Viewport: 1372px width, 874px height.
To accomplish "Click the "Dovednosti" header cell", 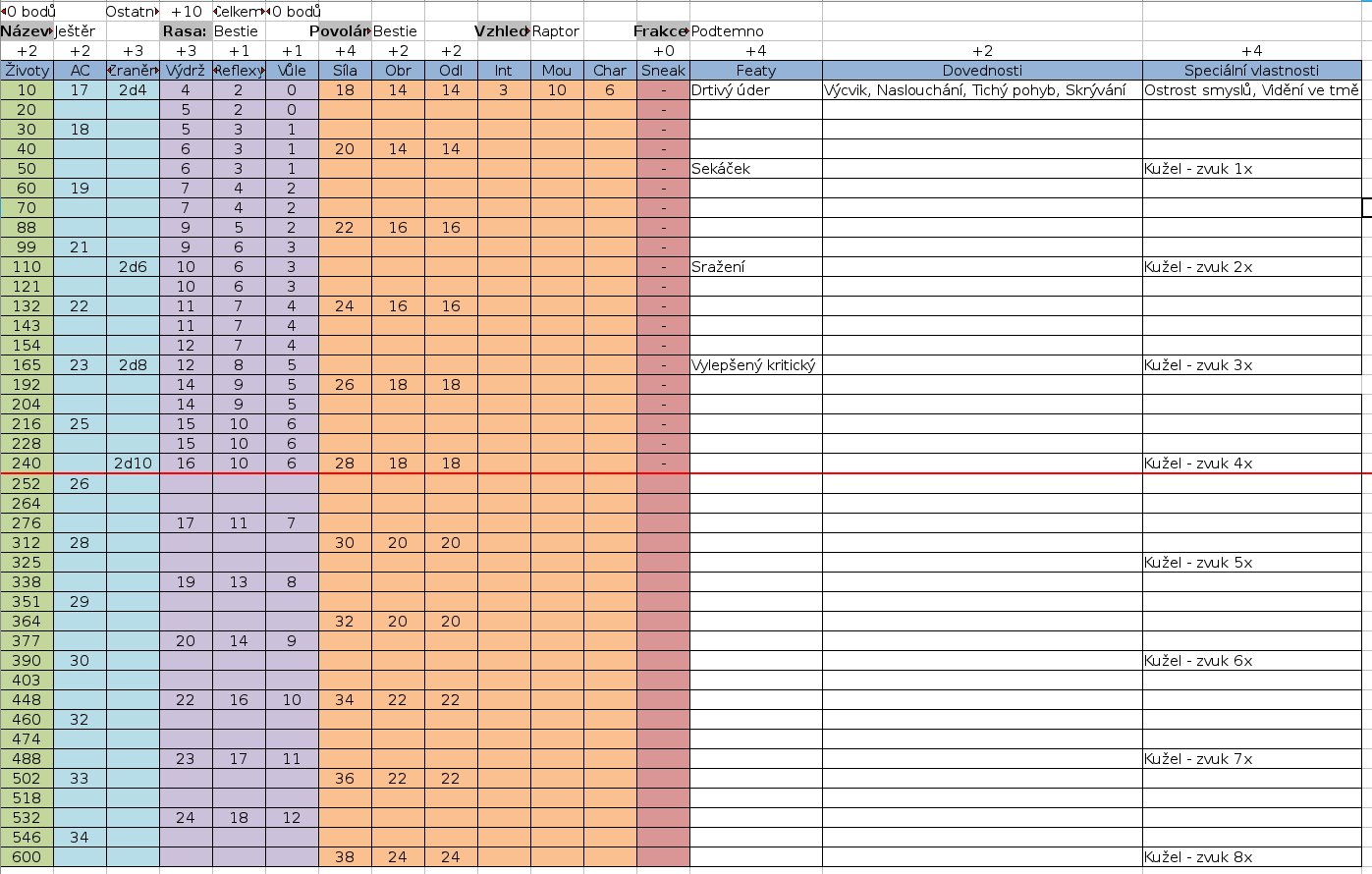I will click(x=982, y=71).
